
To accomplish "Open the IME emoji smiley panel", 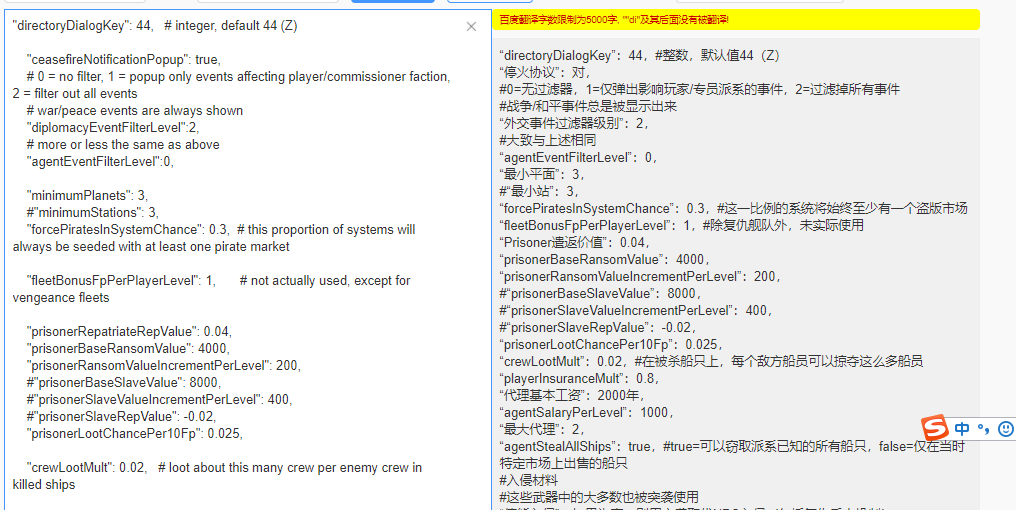I will (1005, 429).
